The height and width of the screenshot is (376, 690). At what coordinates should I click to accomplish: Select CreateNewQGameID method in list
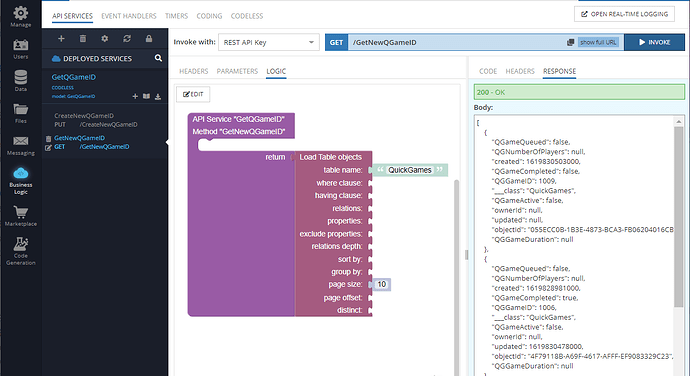[84, 116]
